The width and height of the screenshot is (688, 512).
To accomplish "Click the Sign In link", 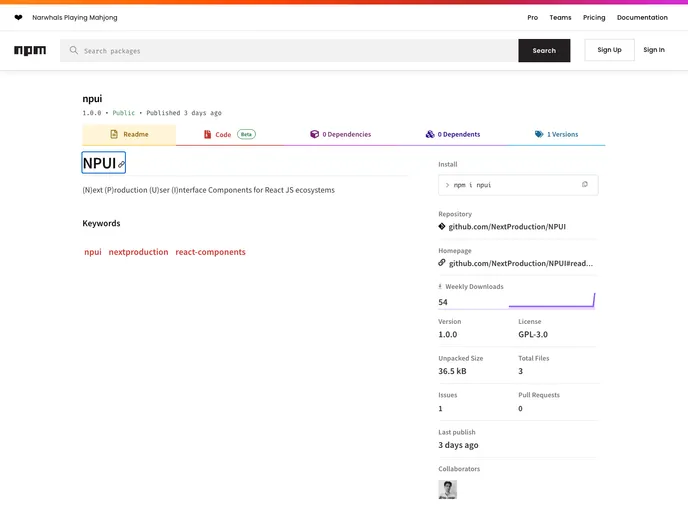I will tap(654, 50).
